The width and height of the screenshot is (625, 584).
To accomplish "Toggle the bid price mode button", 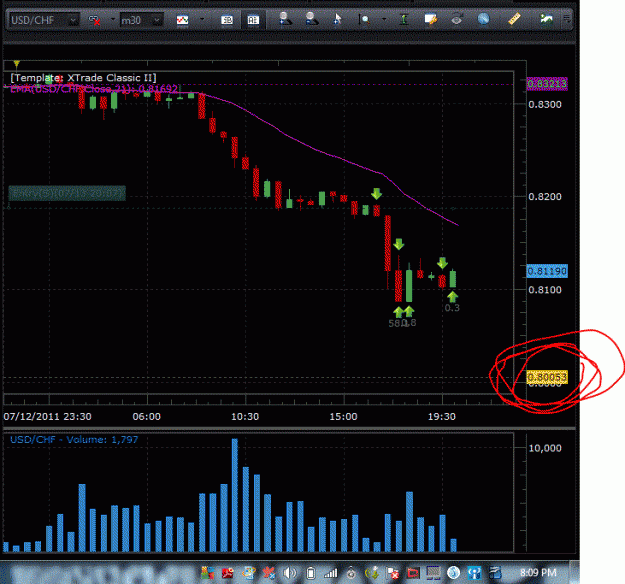I will [227, 20].
